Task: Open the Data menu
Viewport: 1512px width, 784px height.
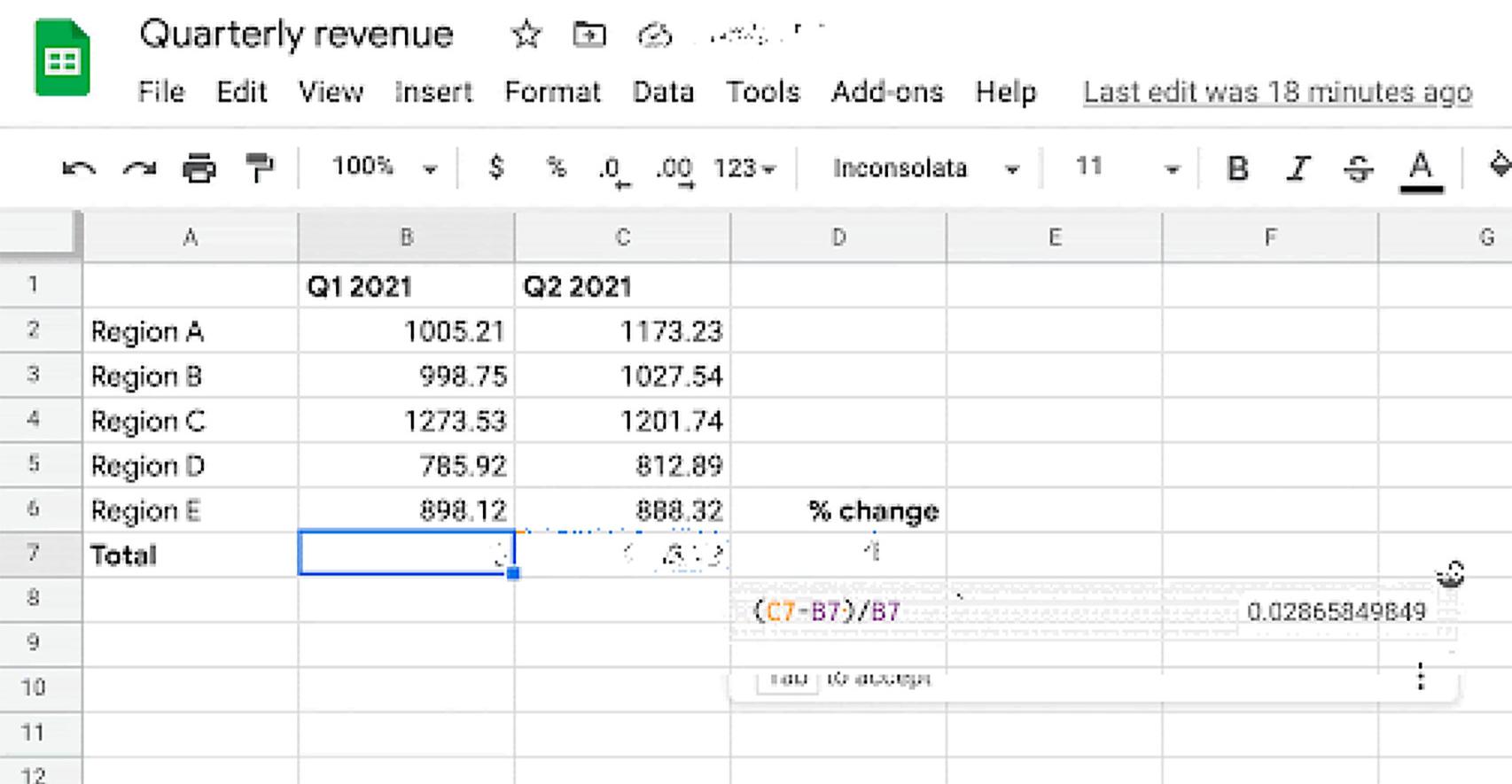Action: 663,92
